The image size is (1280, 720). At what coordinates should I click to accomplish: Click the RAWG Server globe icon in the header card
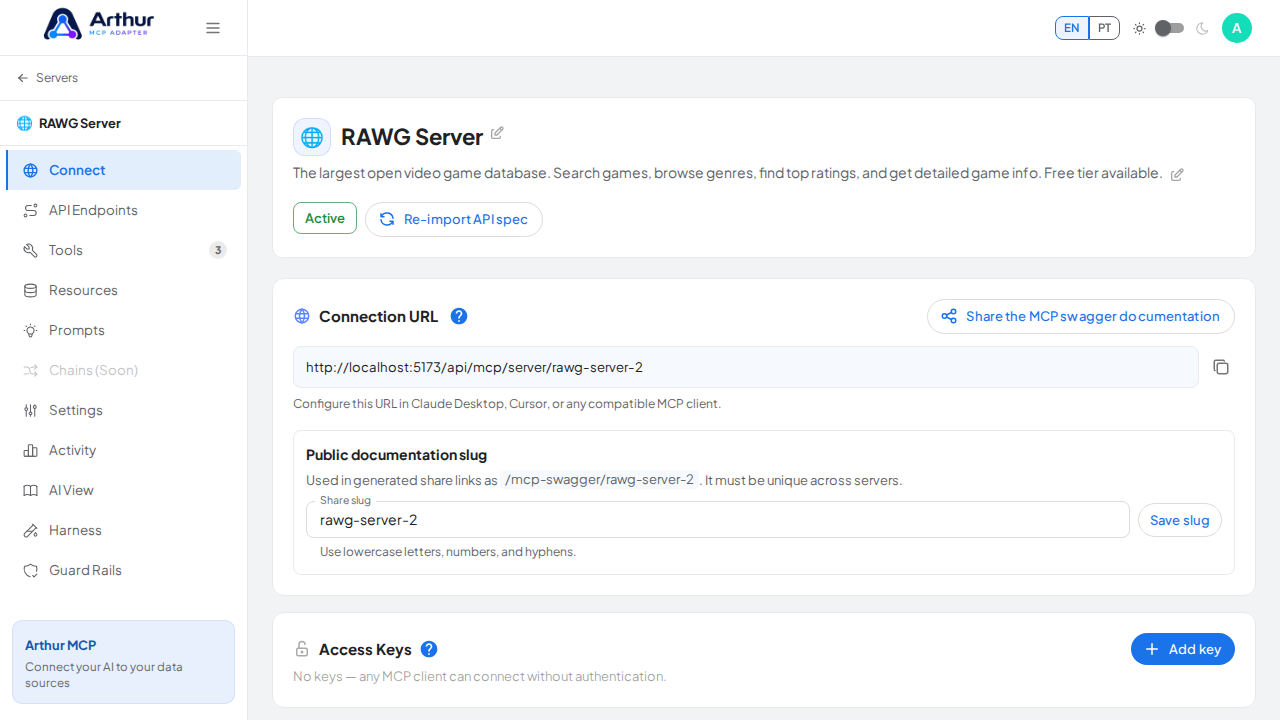tap(312, 137)
